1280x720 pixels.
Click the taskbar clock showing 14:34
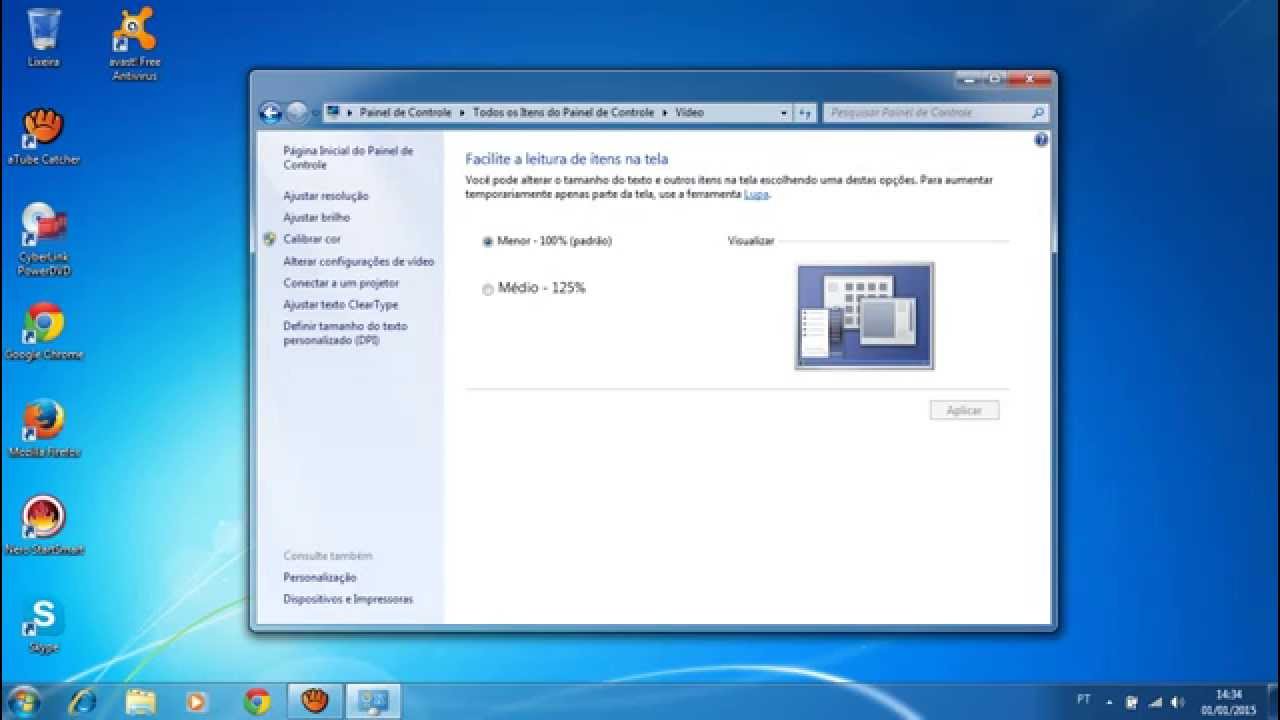pos(1229,702)
